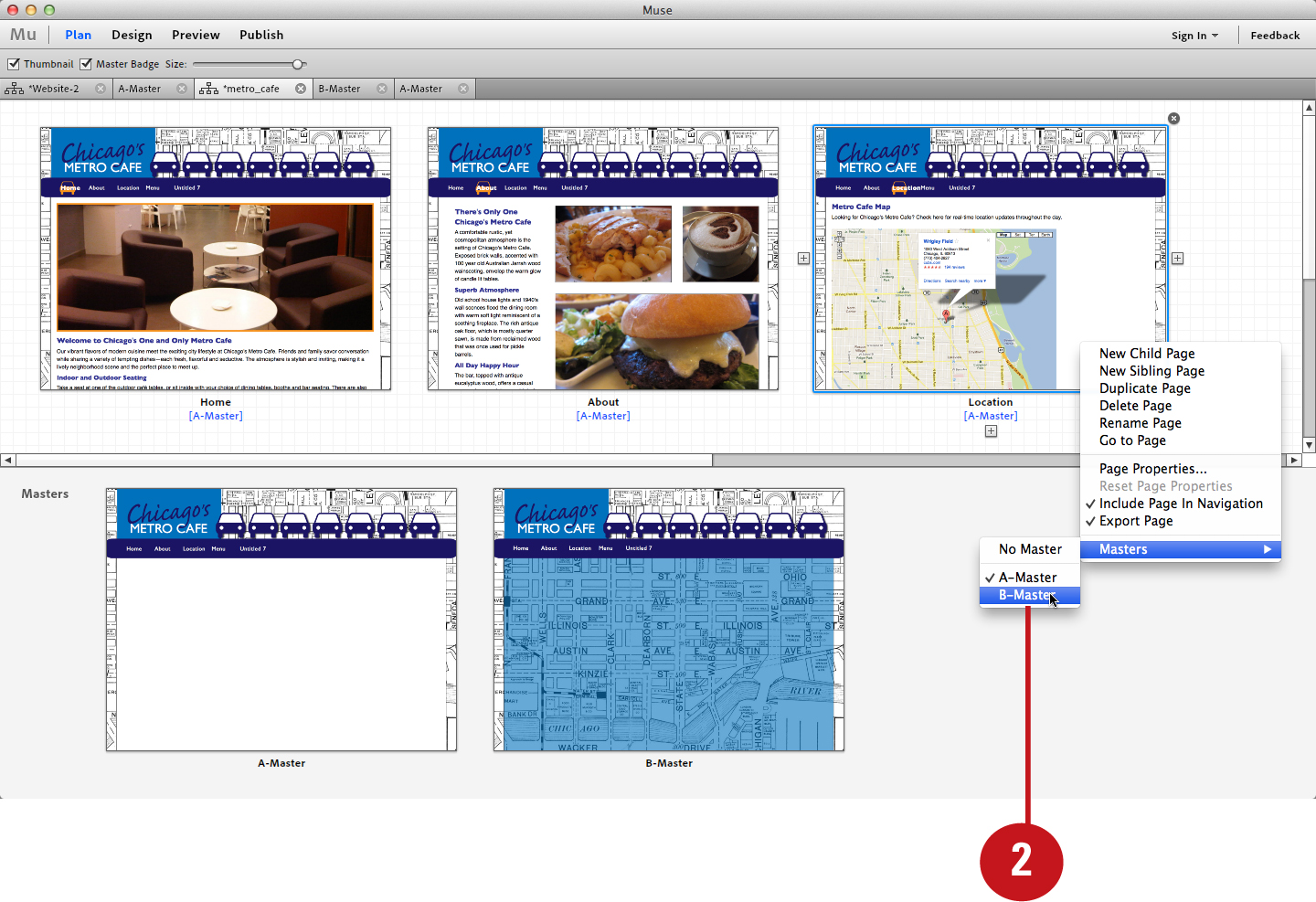Click the Home page name label
The width and height of the screenshot is (1316, 902).
(x=216, y=402)
